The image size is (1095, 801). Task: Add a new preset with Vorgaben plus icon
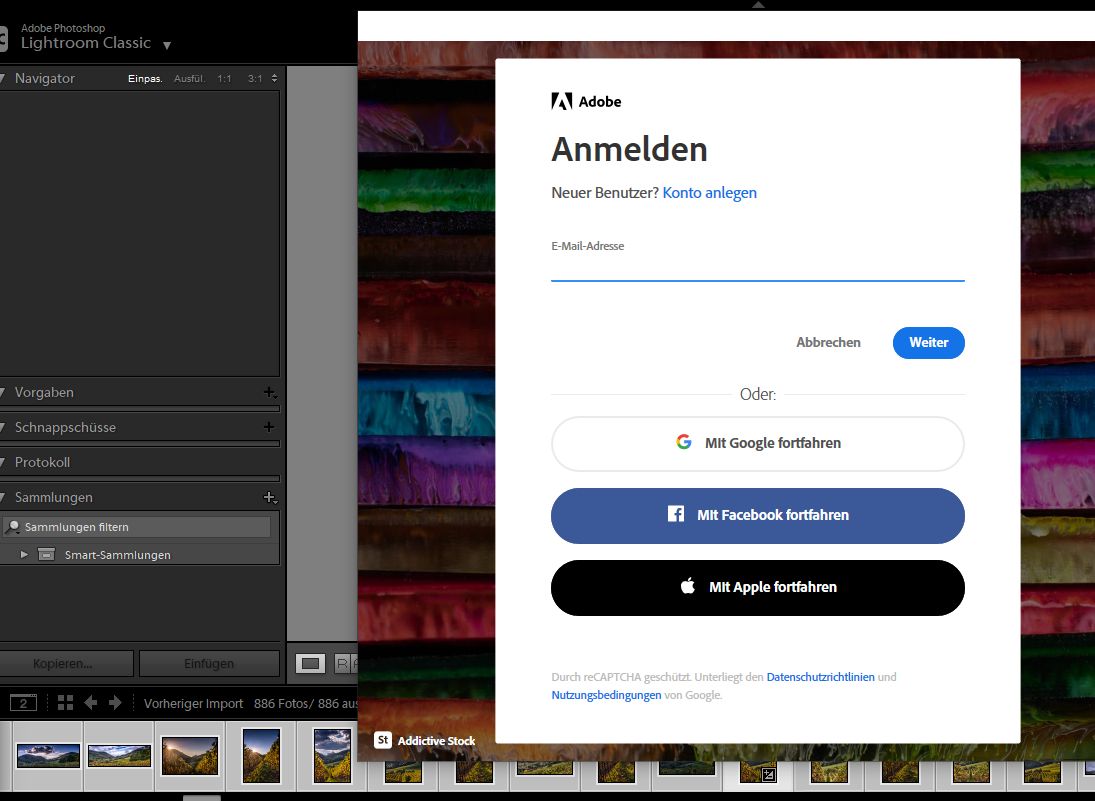click(x=268, y=393)
